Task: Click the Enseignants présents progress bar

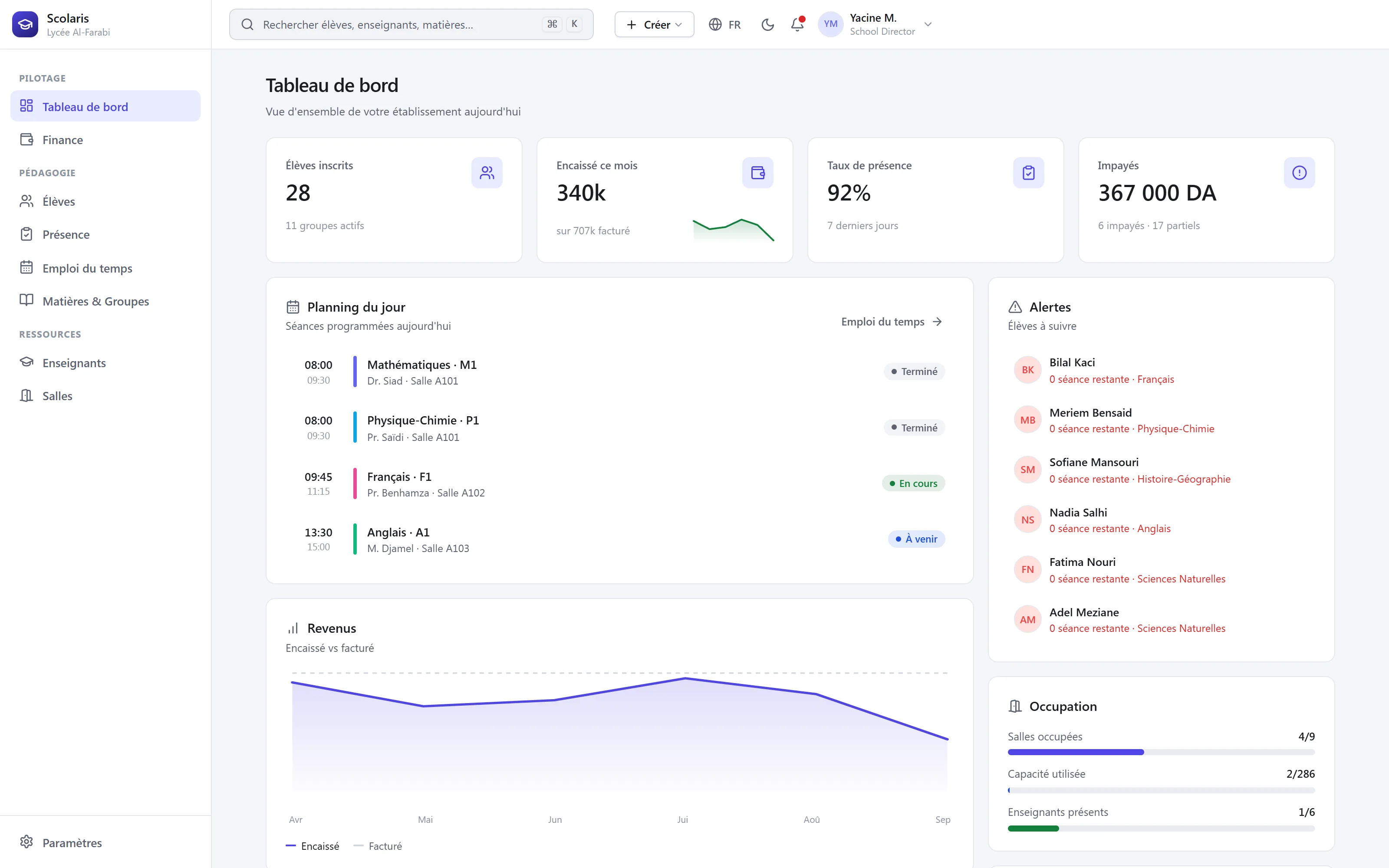Action: tap(1161, 829)
